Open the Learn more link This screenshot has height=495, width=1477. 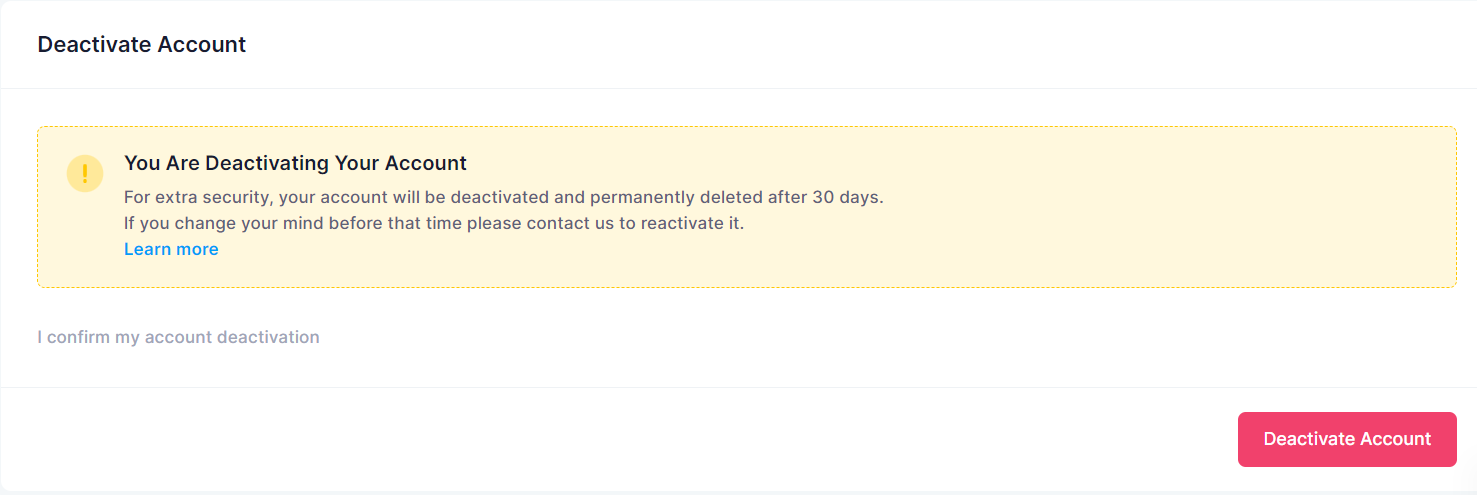pos(171,249)
